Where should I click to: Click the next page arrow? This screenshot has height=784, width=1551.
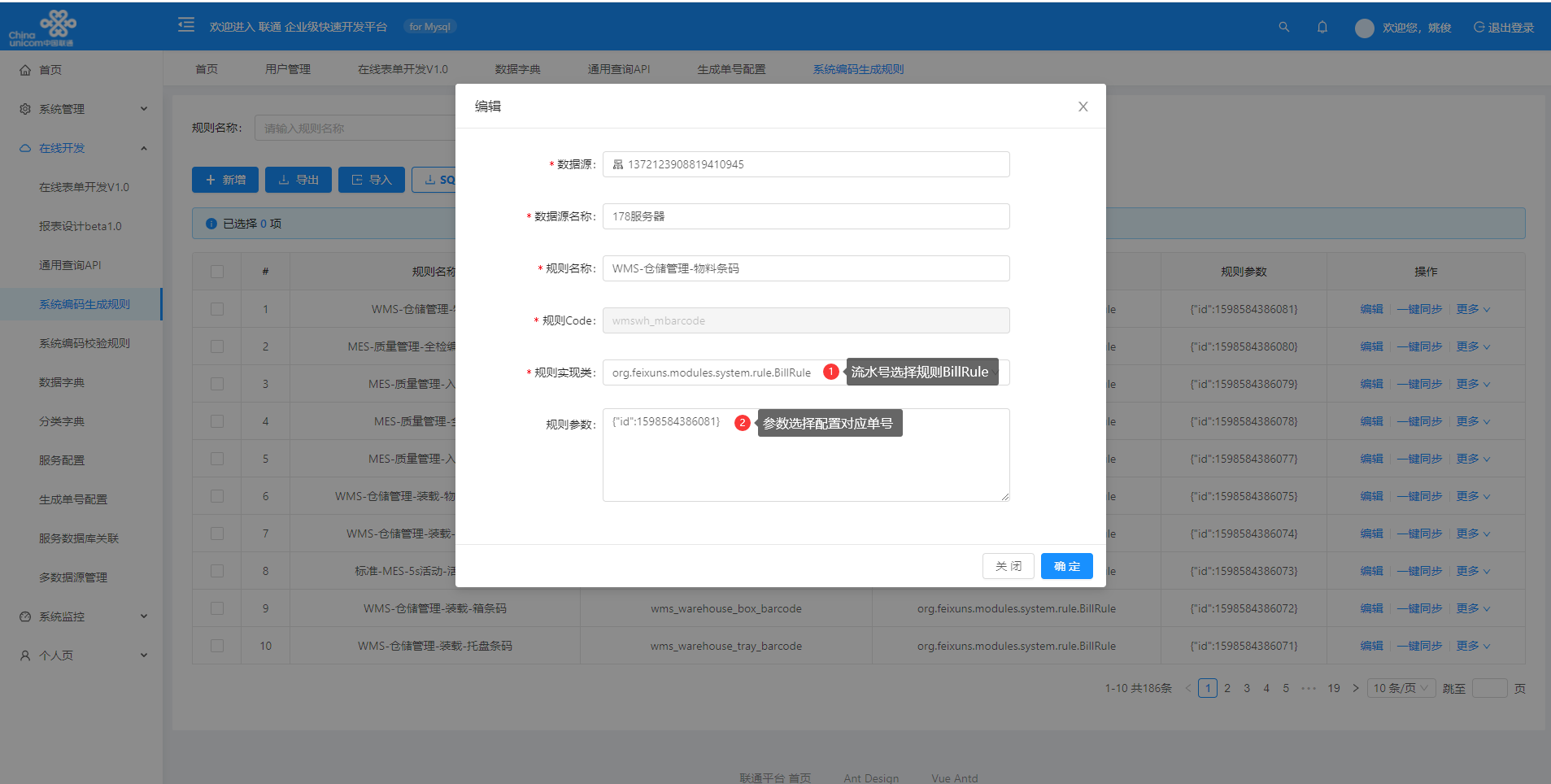tap(1356, 688)
